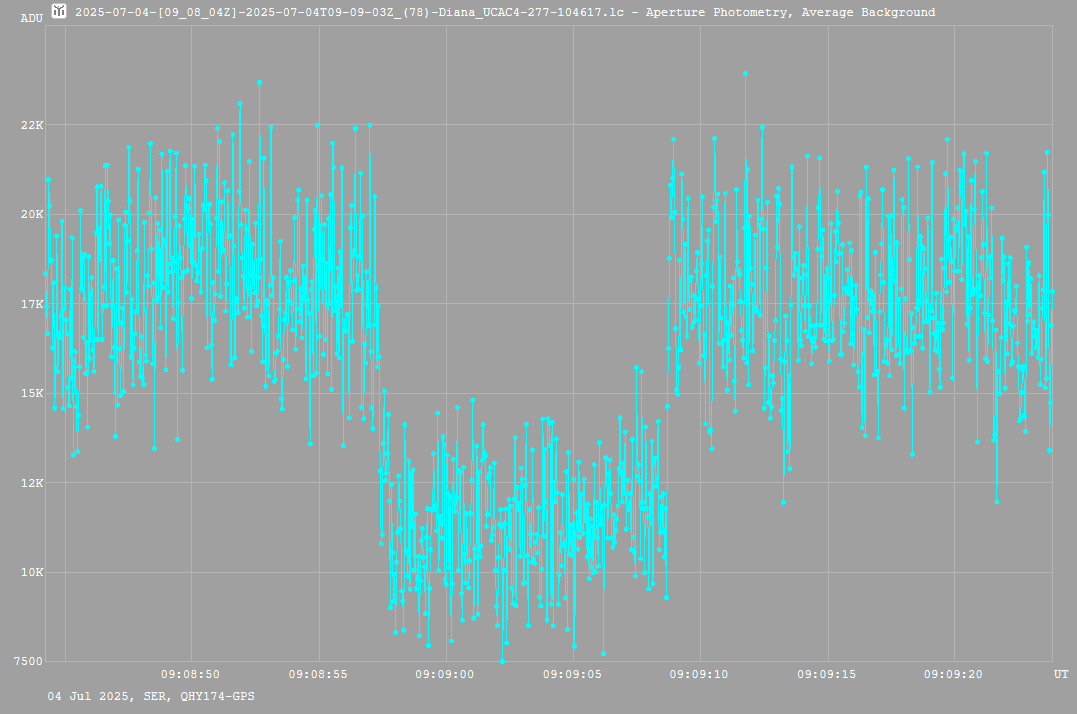Select the 22K y-axis label
Image resolution: width=1077 pixels, height=714 pixels.
tap(33, 125)
